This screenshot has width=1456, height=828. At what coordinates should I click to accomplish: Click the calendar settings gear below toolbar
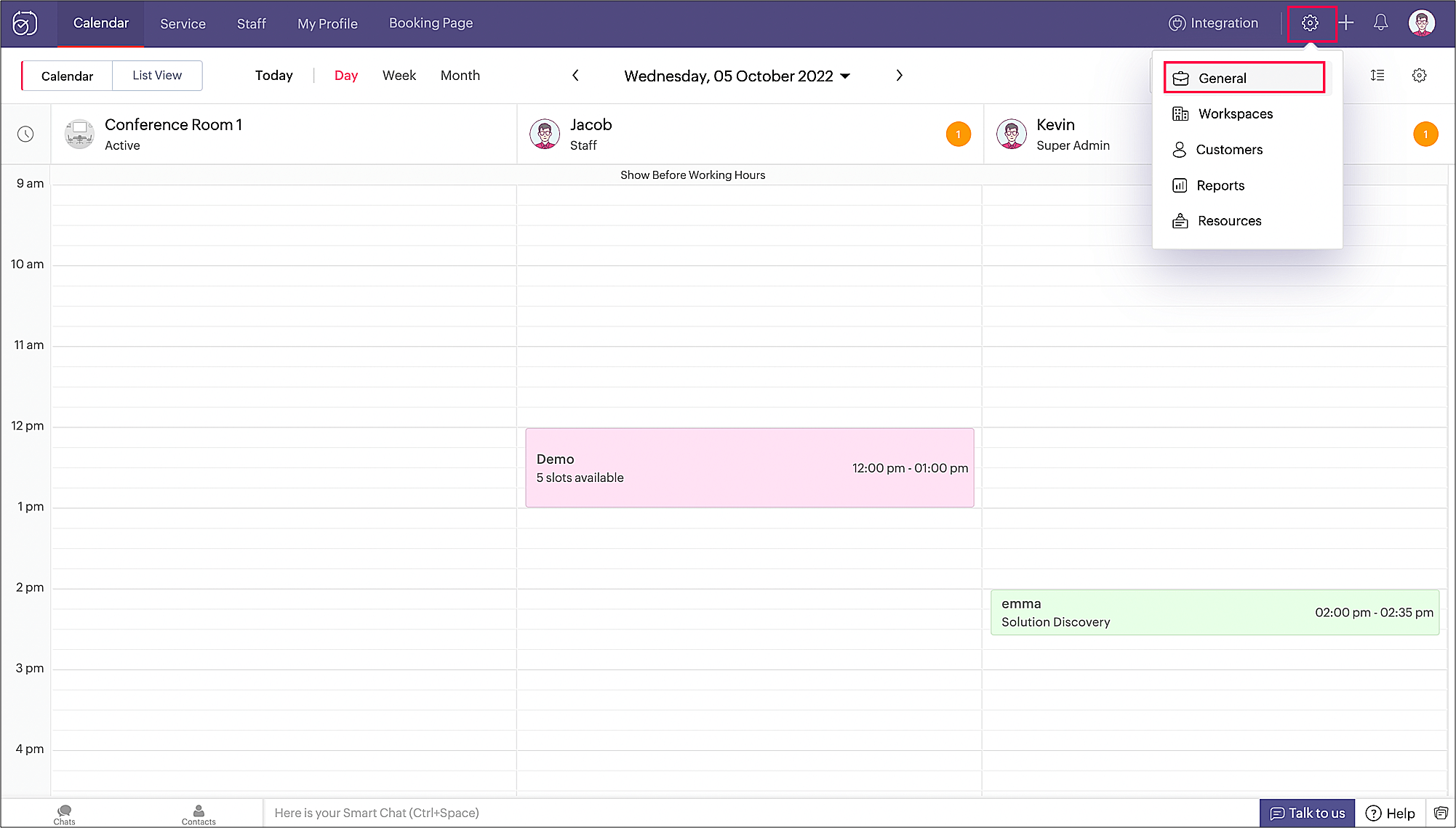pyautogui.click(x=1419, y=76)
